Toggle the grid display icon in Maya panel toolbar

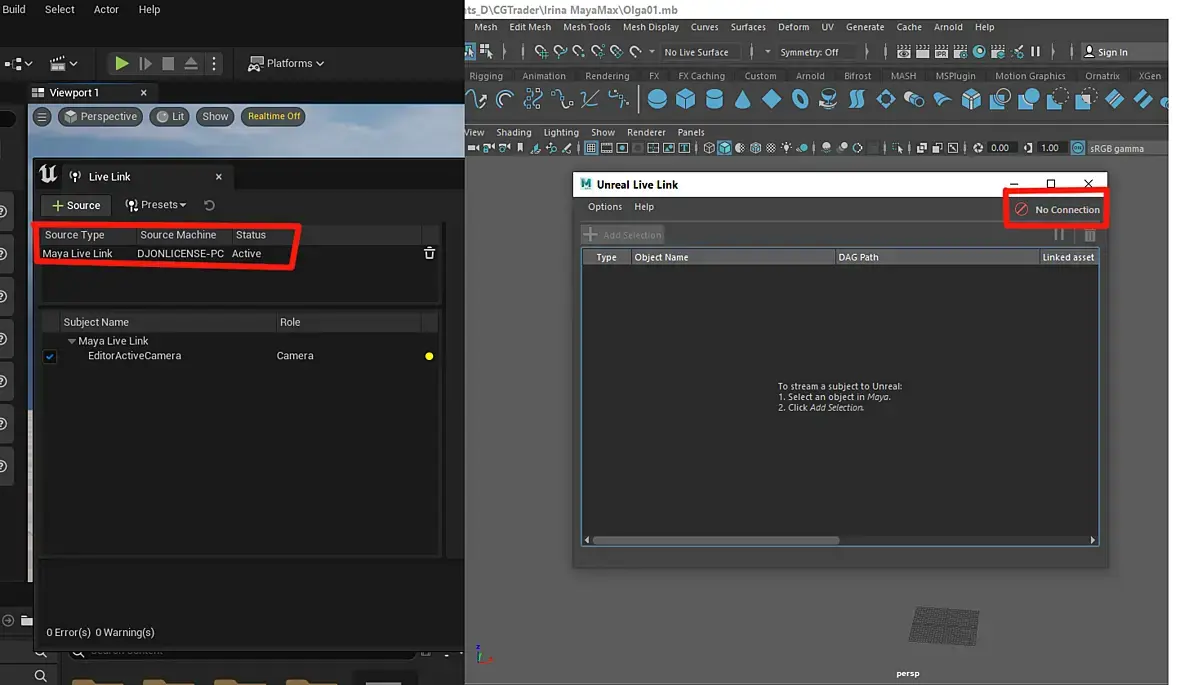pyautogui.click(x=591, y=148)
